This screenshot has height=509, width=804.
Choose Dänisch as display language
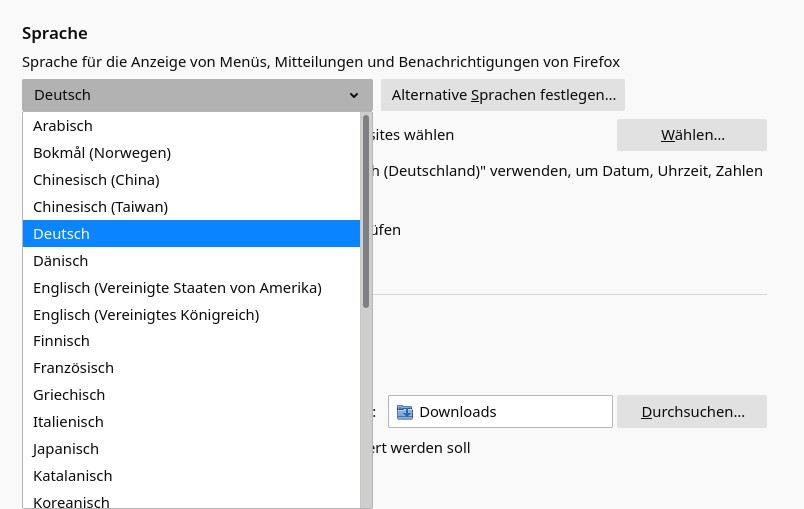coord(61,261)
